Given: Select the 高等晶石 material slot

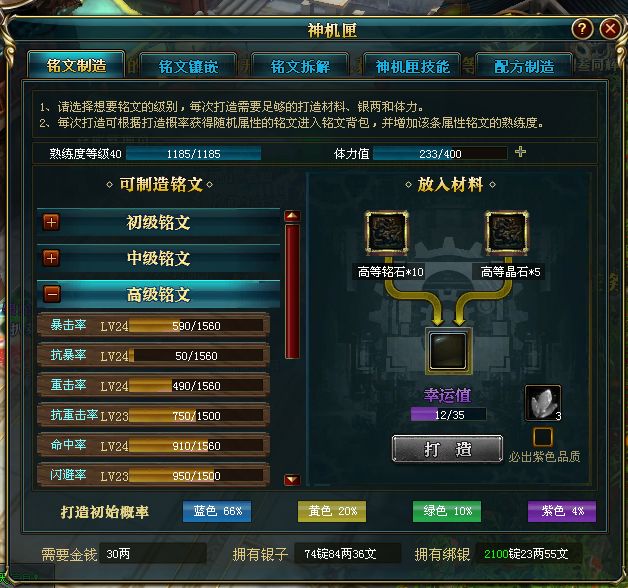Looking at the screenshot, I should pyautogui.click(x=507, y=233).
